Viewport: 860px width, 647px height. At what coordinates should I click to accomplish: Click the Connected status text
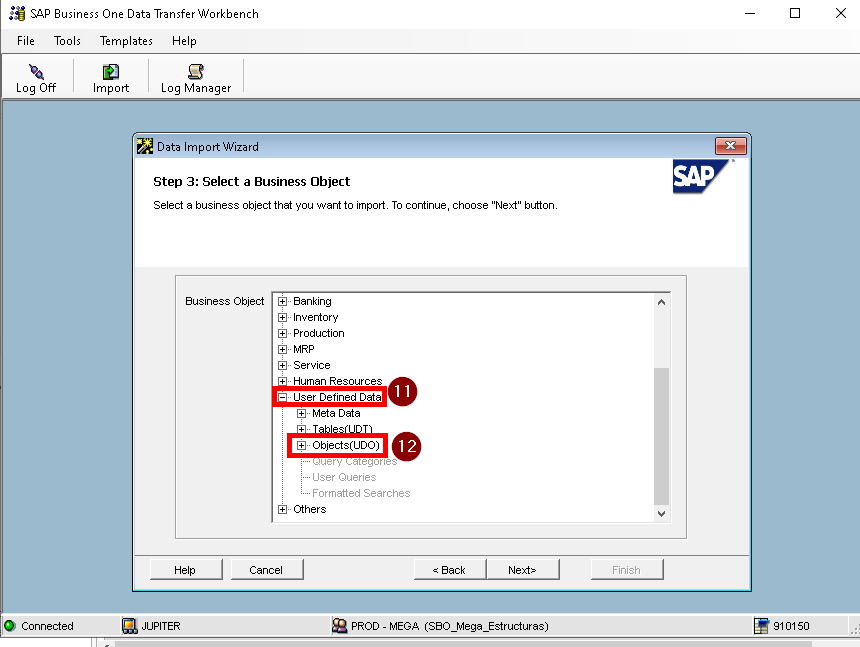(47, 626)
